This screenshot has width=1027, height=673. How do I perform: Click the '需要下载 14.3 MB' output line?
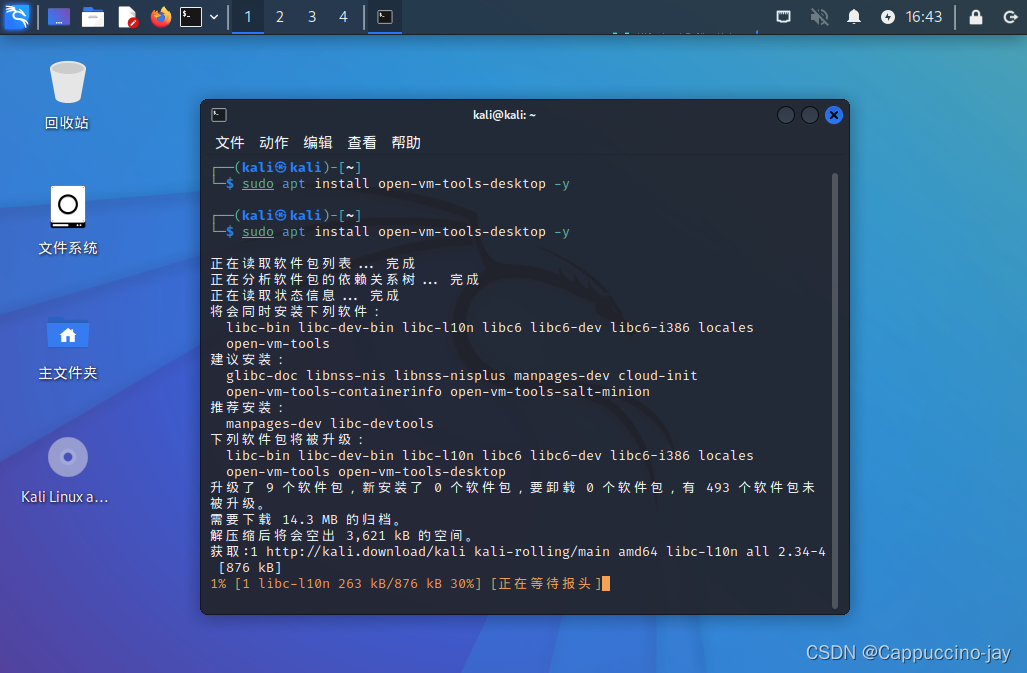[305, 520]
